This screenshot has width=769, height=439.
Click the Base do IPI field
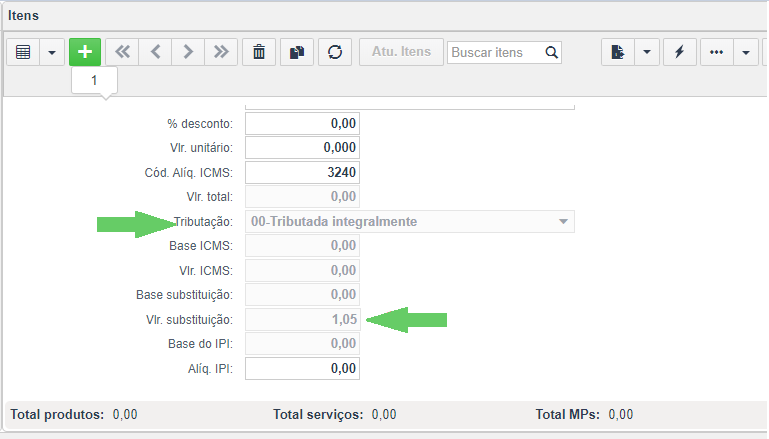(303, 344)
